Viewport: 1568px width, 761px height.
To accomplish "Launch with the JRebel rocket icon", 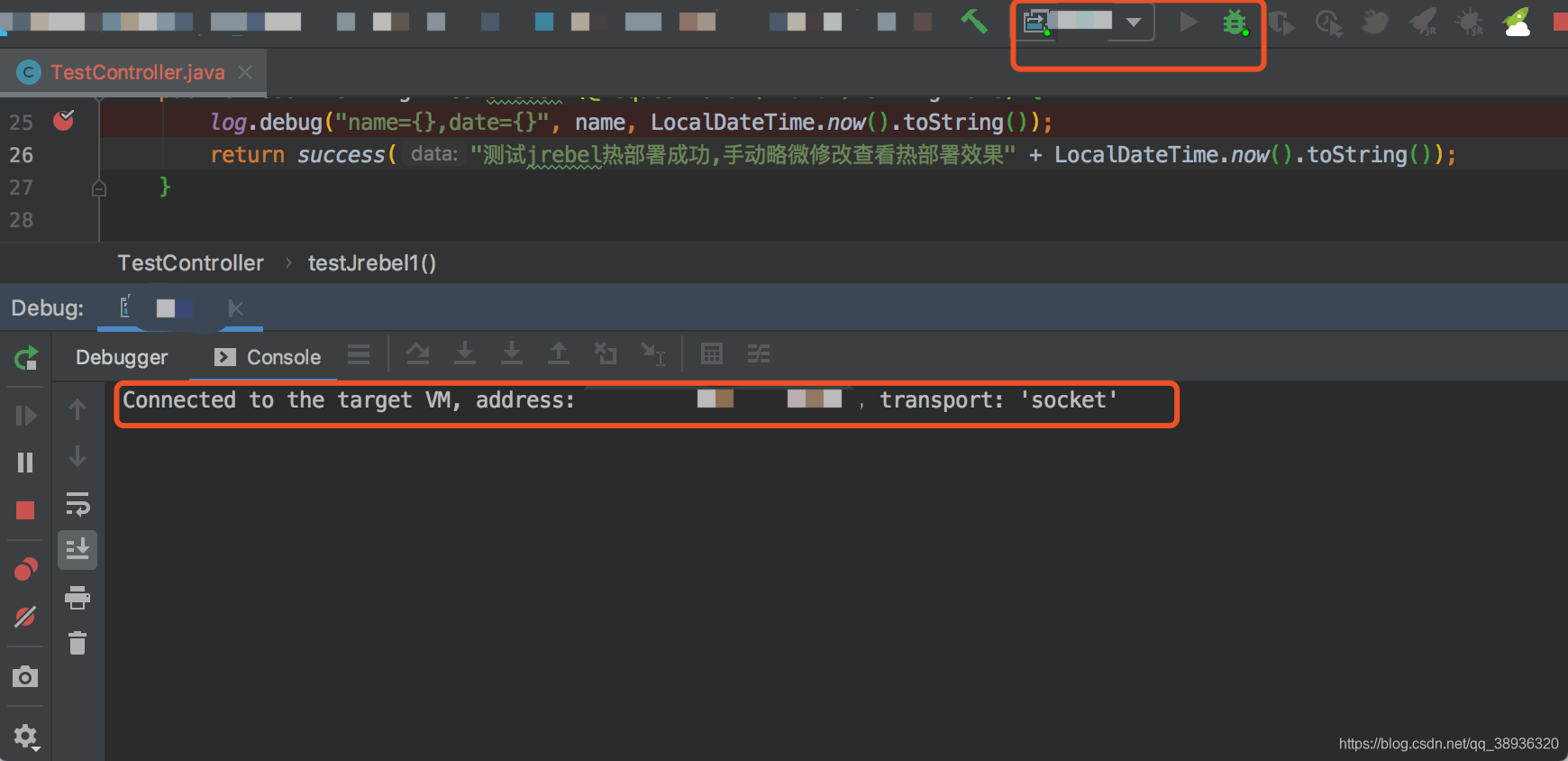I will 1423,23.
